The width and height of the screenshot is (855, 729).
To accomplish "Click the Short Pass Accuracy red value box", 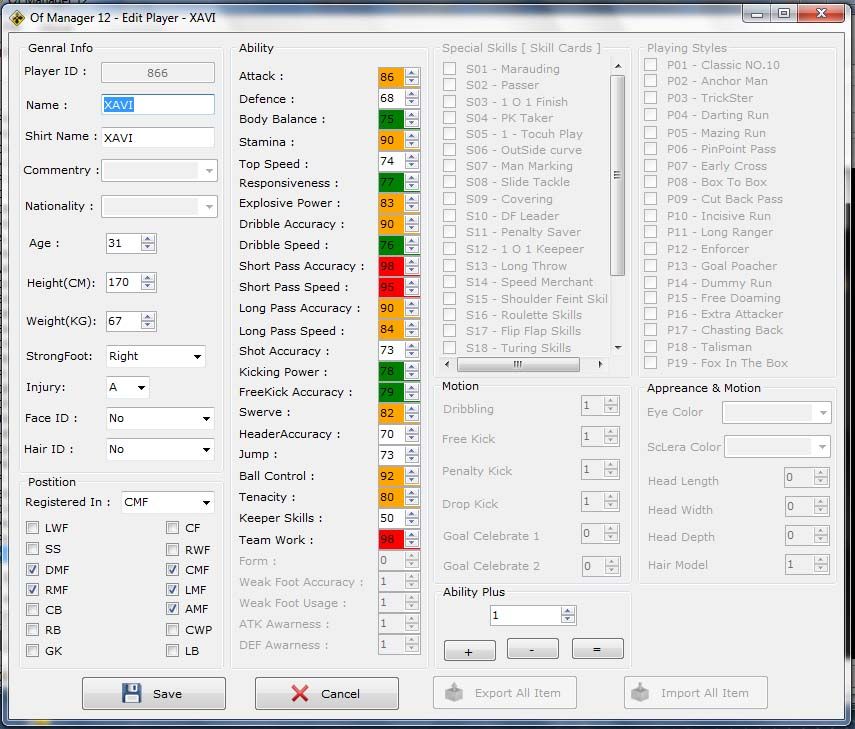I will click(x=387, y=266).
